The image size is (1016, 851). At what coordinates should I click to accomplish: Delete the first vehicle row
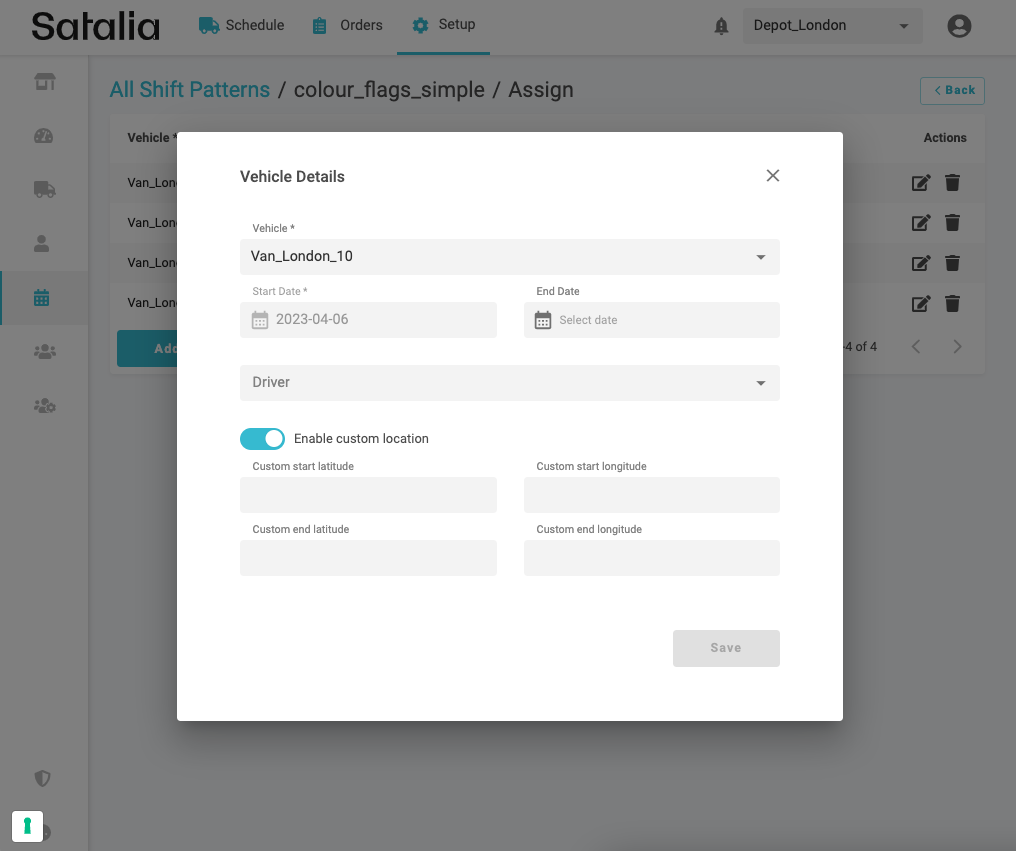click(x=953, y=183)
